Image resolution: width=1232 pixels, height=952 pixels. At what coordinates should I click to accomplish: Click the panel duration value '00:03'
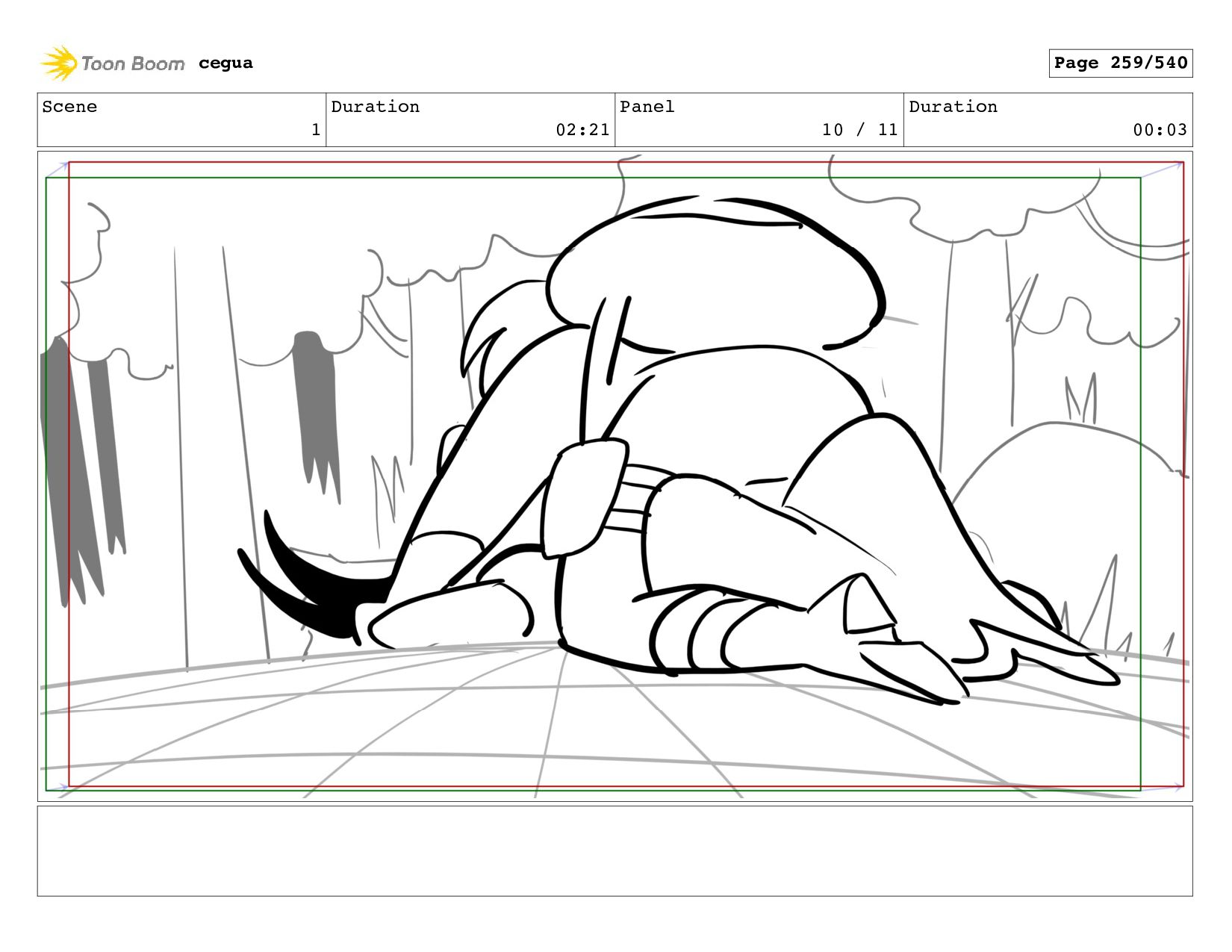(1160, 130)
